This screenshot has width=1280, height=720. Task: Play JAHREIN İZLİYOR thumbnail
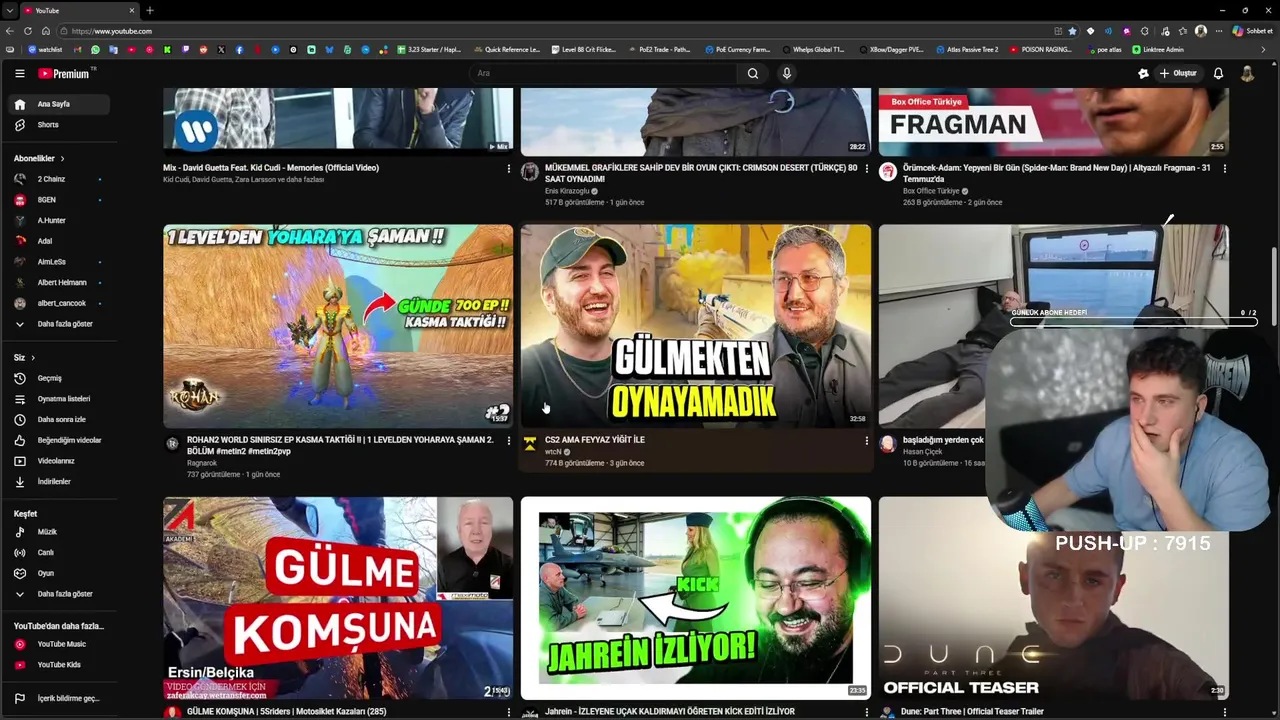pos(696,598)
